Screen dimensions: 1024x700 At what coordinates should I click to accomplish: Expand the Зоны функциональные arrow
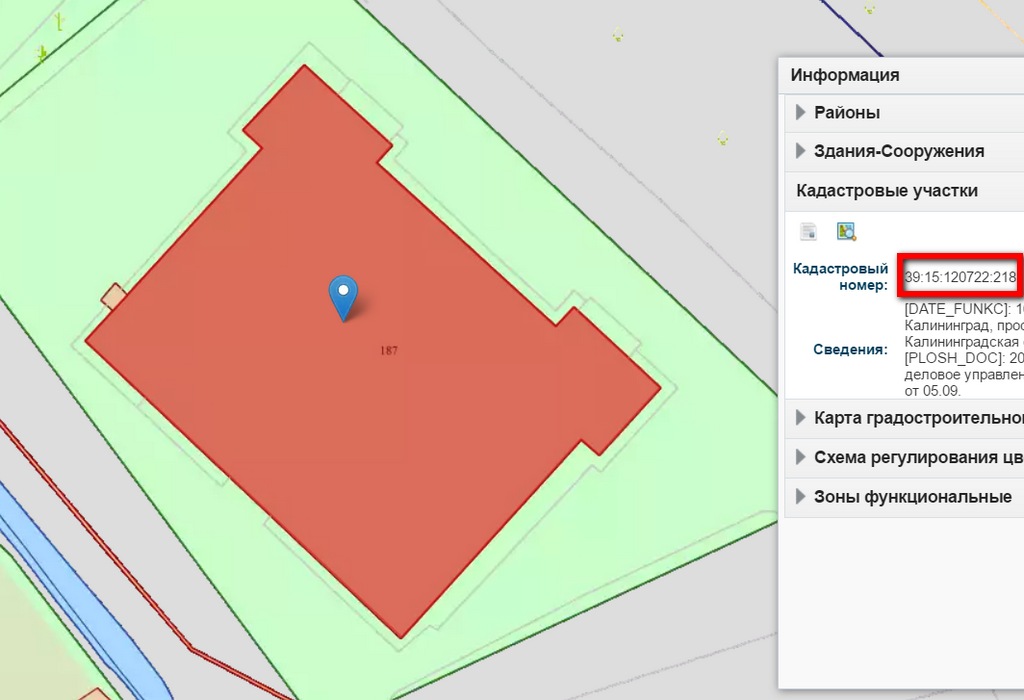pyautogui.click(x=800, y=496)
